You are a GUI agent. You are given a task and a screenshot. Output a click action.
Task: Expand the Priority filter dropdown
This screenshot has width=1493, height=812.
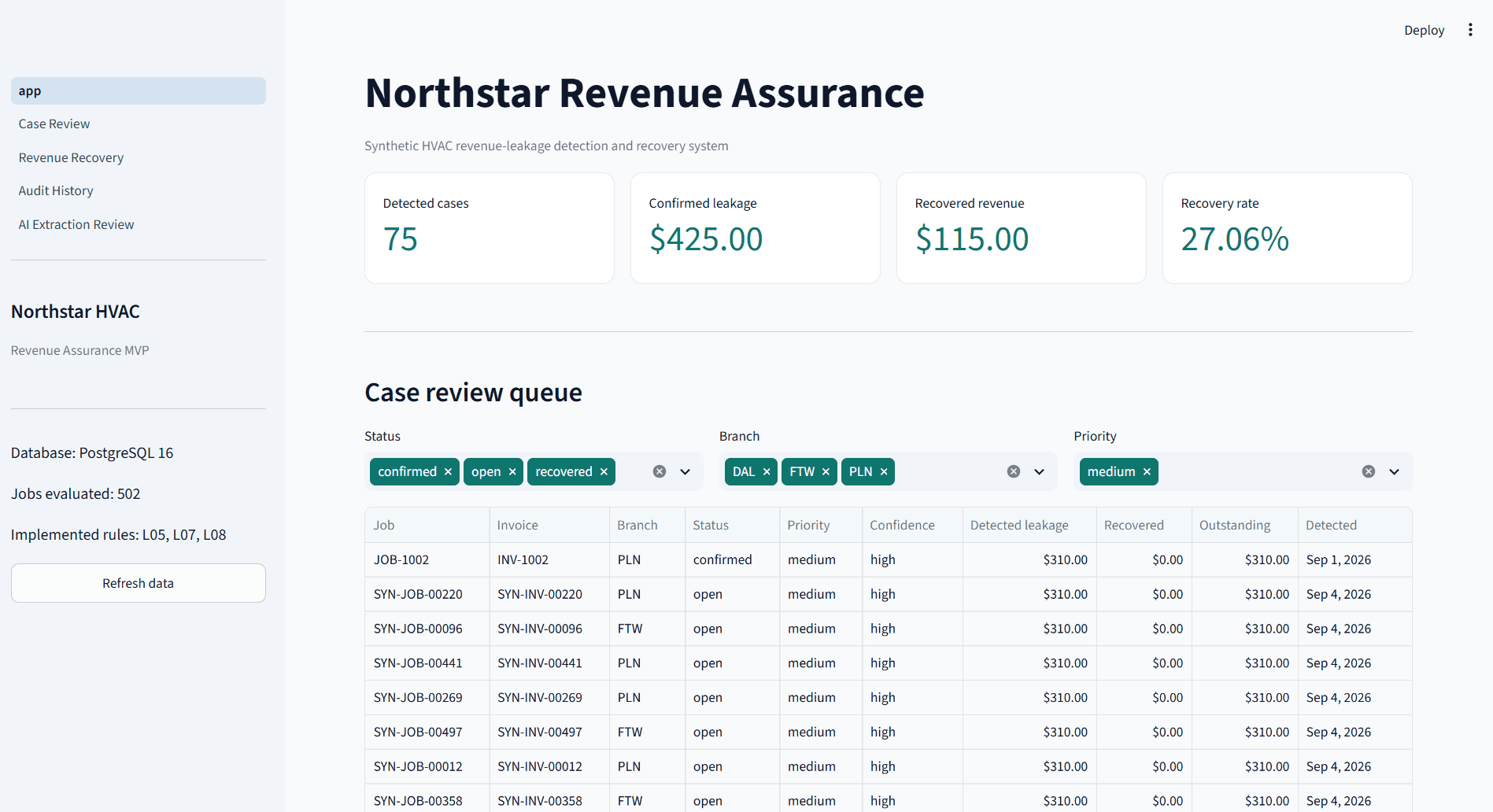pyautogui.click(x=1395, y=471)
